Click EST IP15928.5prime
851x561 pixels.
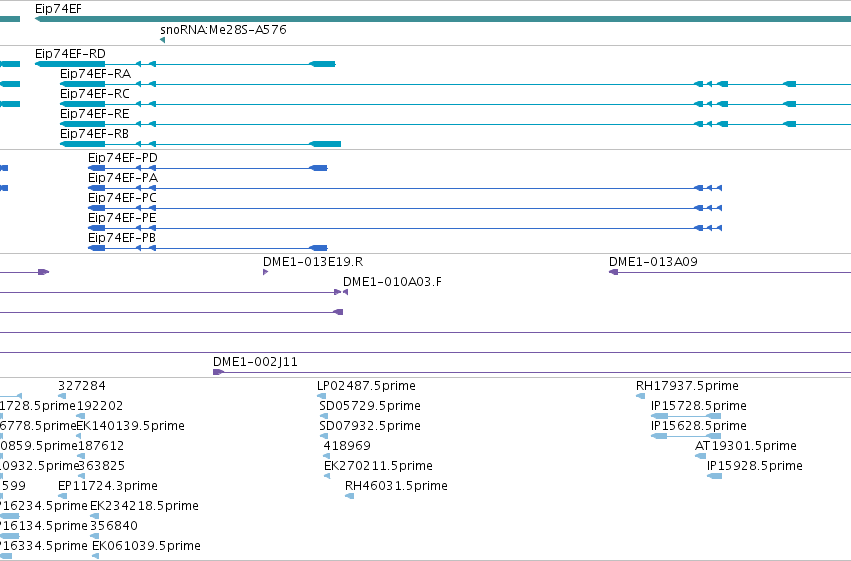714,476
